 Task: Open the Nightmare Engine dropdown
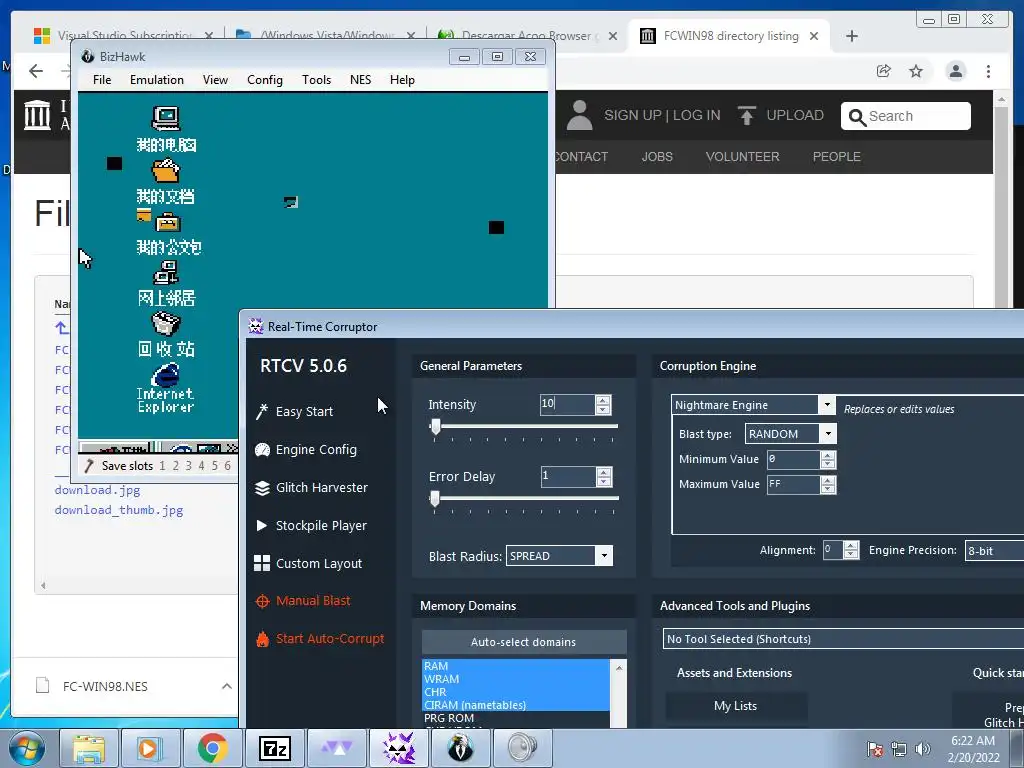point(827,405)
